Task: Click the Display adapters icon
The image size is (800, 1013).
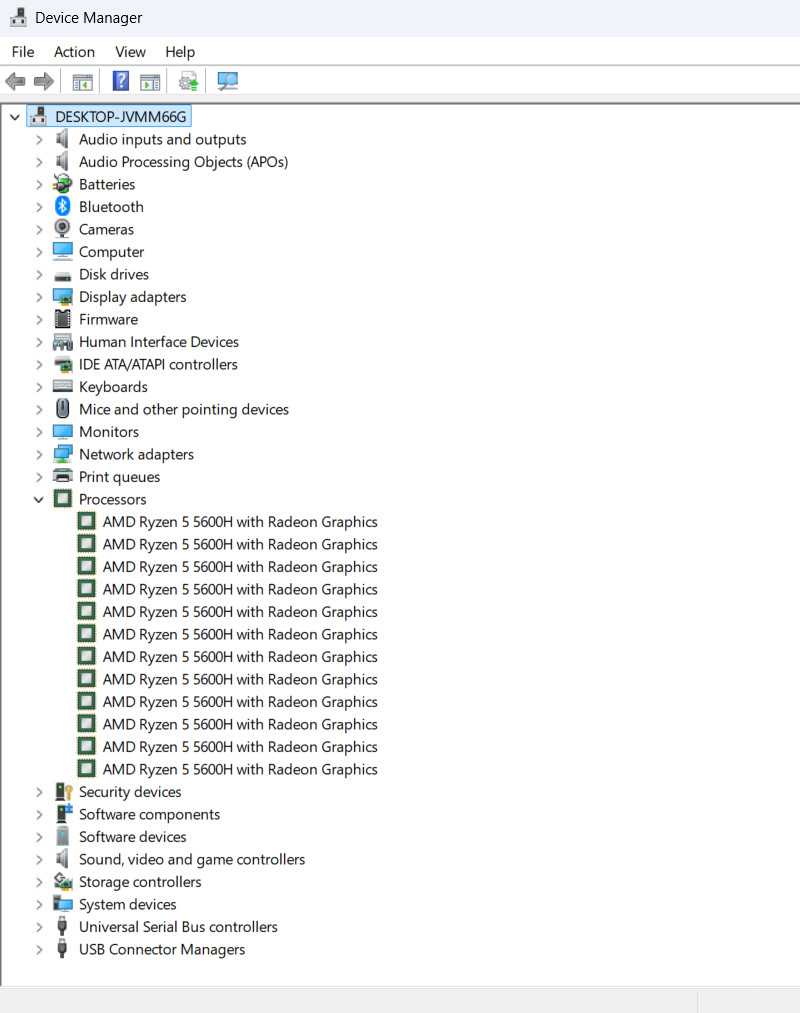Action: [x=63, y=297]
